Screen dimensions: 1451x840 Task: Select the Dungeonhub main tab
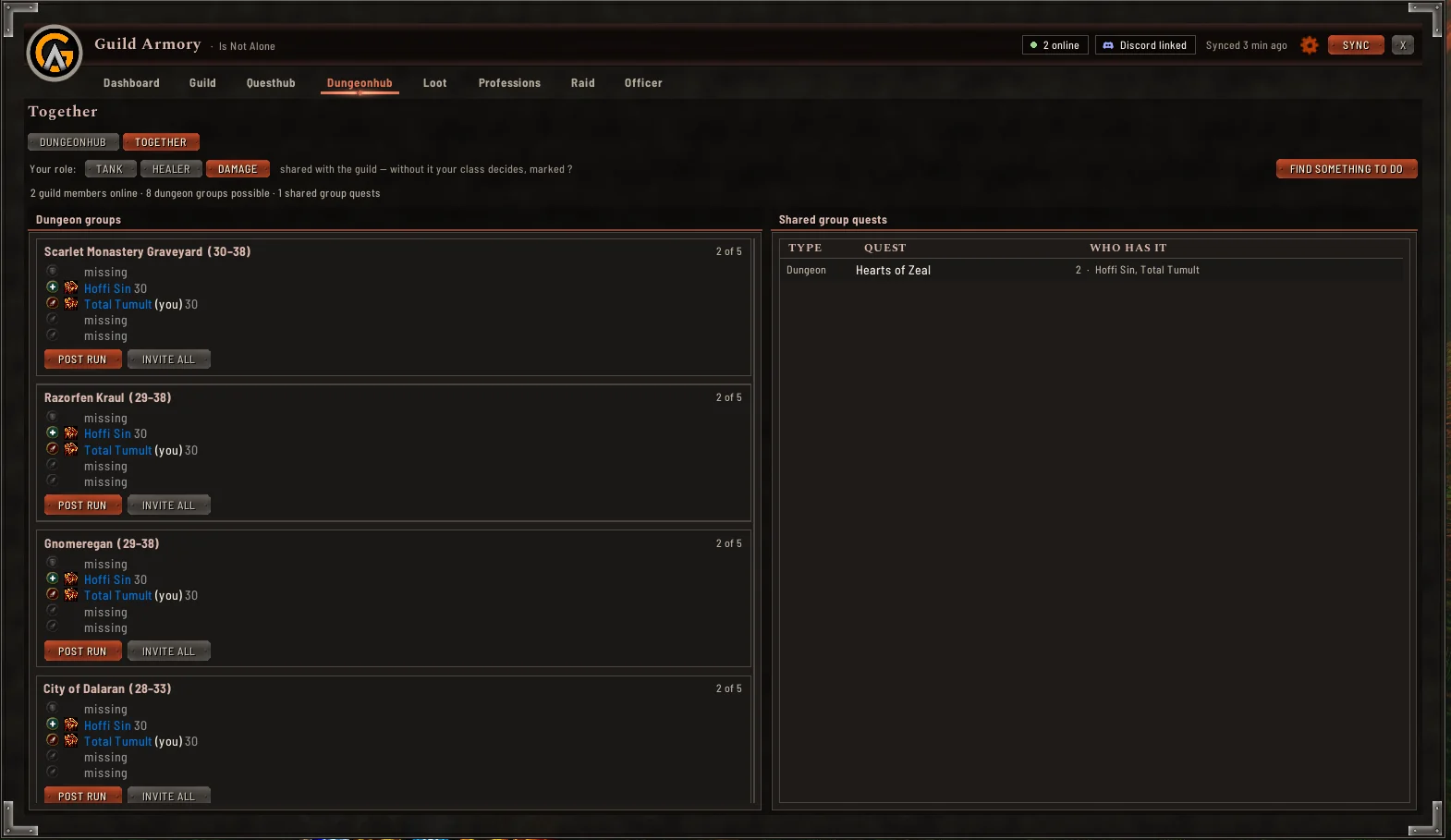(360, 83)
